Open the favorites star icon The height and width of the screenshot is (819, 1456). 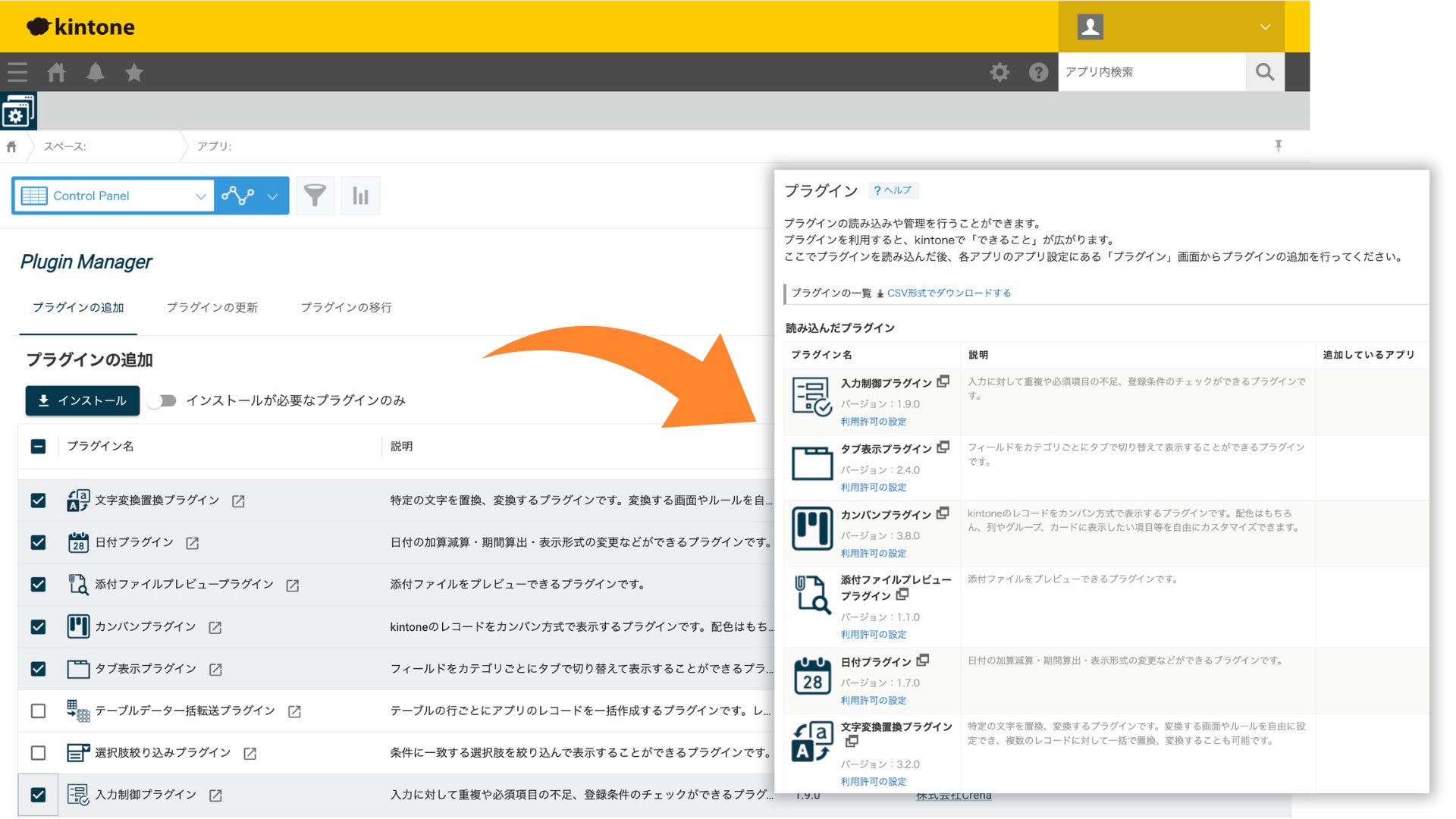click(134, 72)
